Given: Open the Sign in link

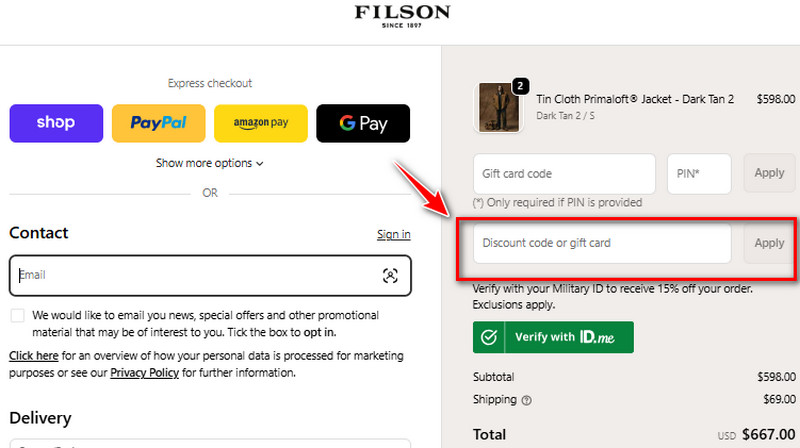Looking at the screenshot, I should [393, 234].
